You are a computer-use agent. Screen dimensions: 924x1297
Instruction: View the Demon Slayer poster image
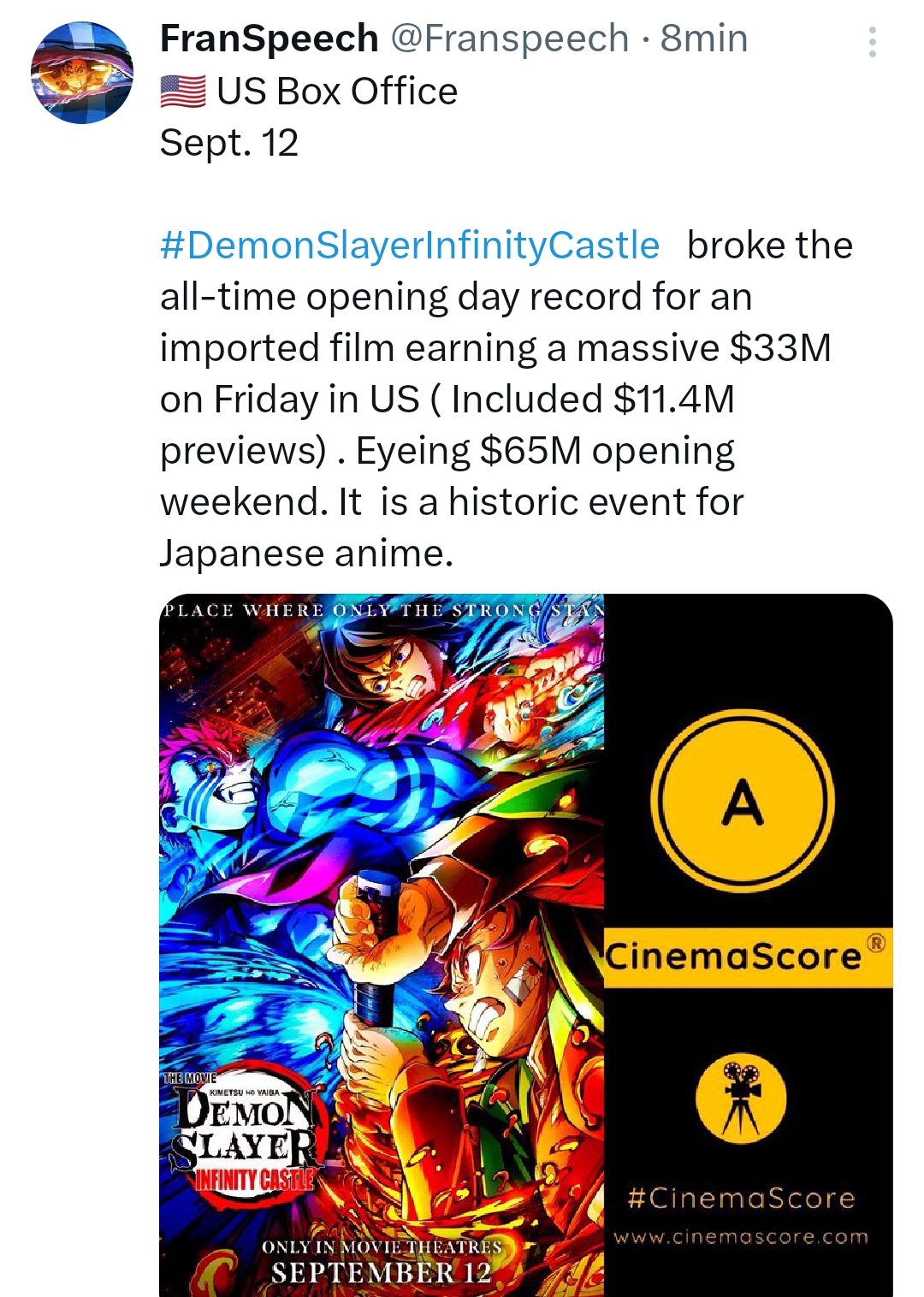(382, 945)
